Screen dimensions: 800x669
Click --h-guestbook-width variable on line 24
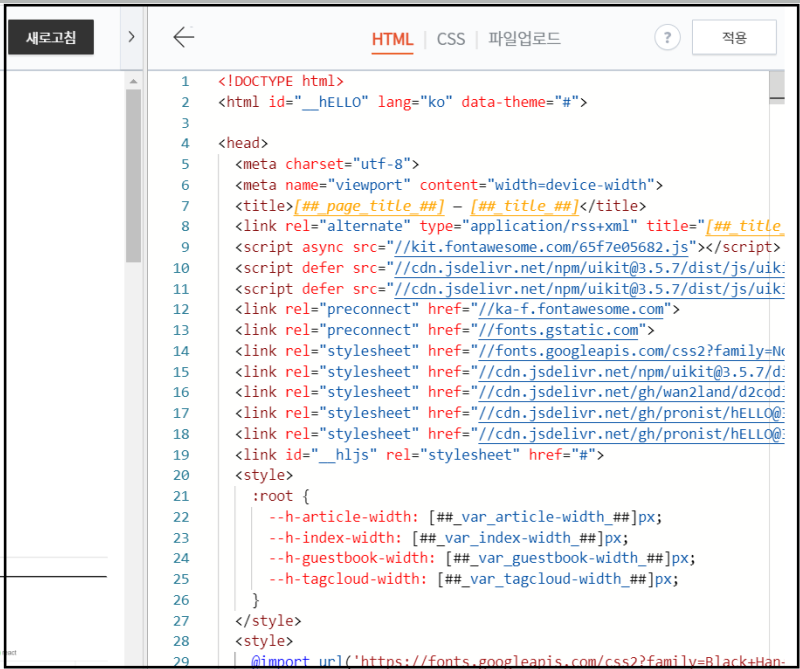coord(352,558)
